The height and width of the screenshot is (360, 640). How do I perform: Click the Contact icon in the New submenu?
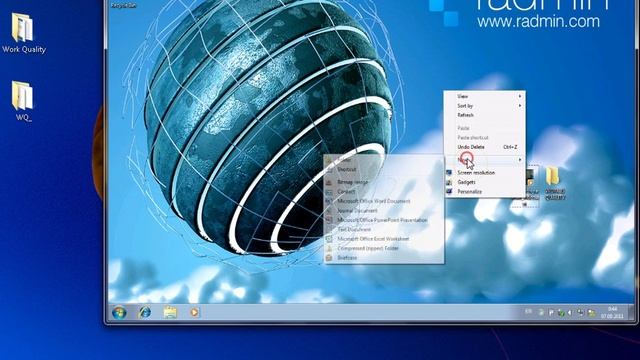(329, 191)
